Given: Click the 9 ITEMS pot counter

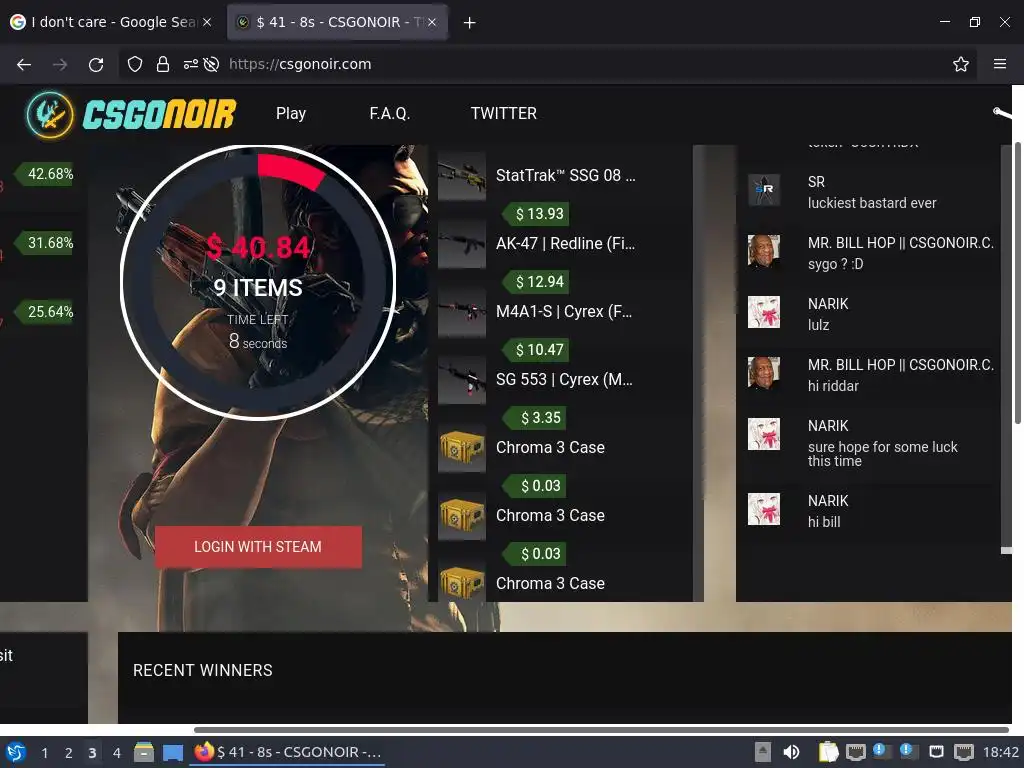Looking at the screenshot, I should pos(258,287).
